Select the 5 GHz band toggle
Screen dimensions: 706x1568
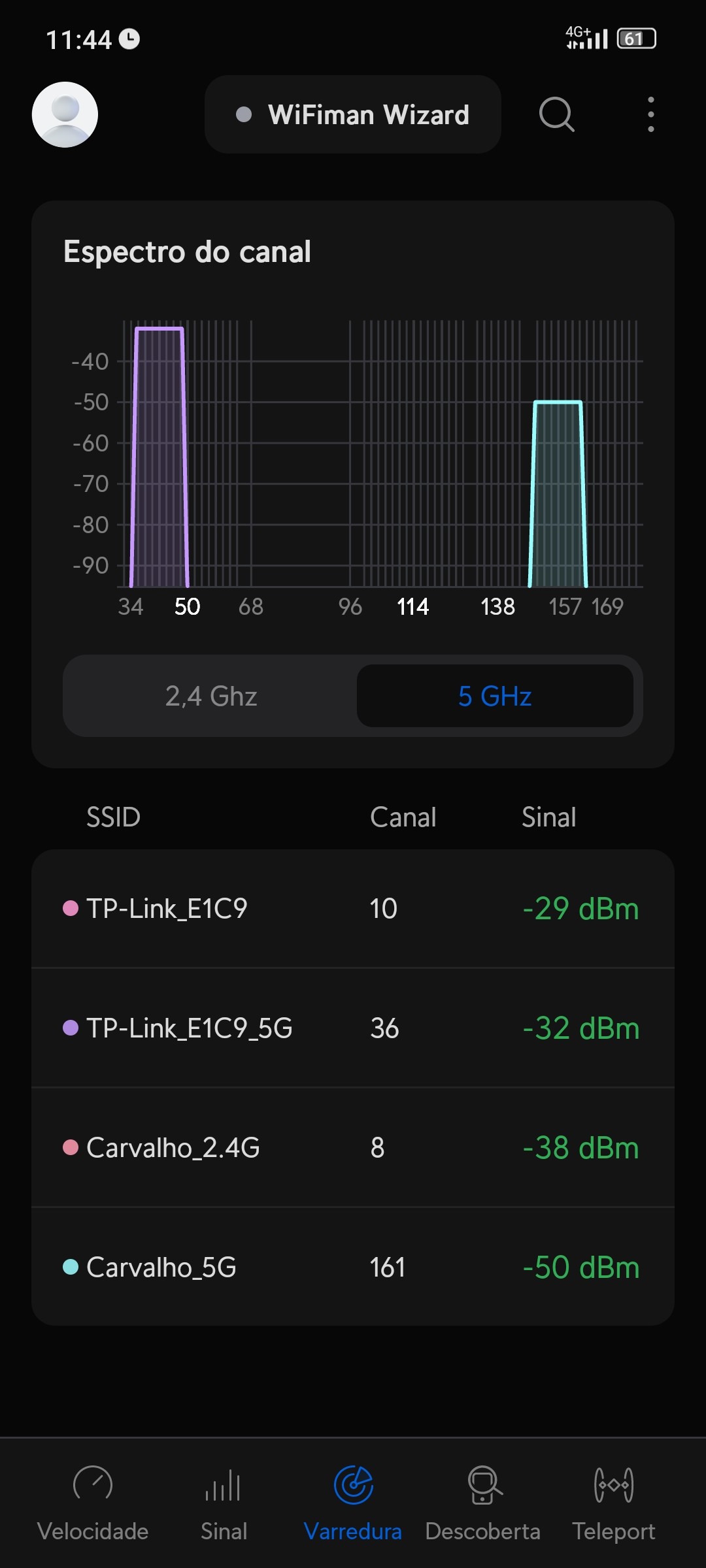pyautogui.click(x=495, y=696)
